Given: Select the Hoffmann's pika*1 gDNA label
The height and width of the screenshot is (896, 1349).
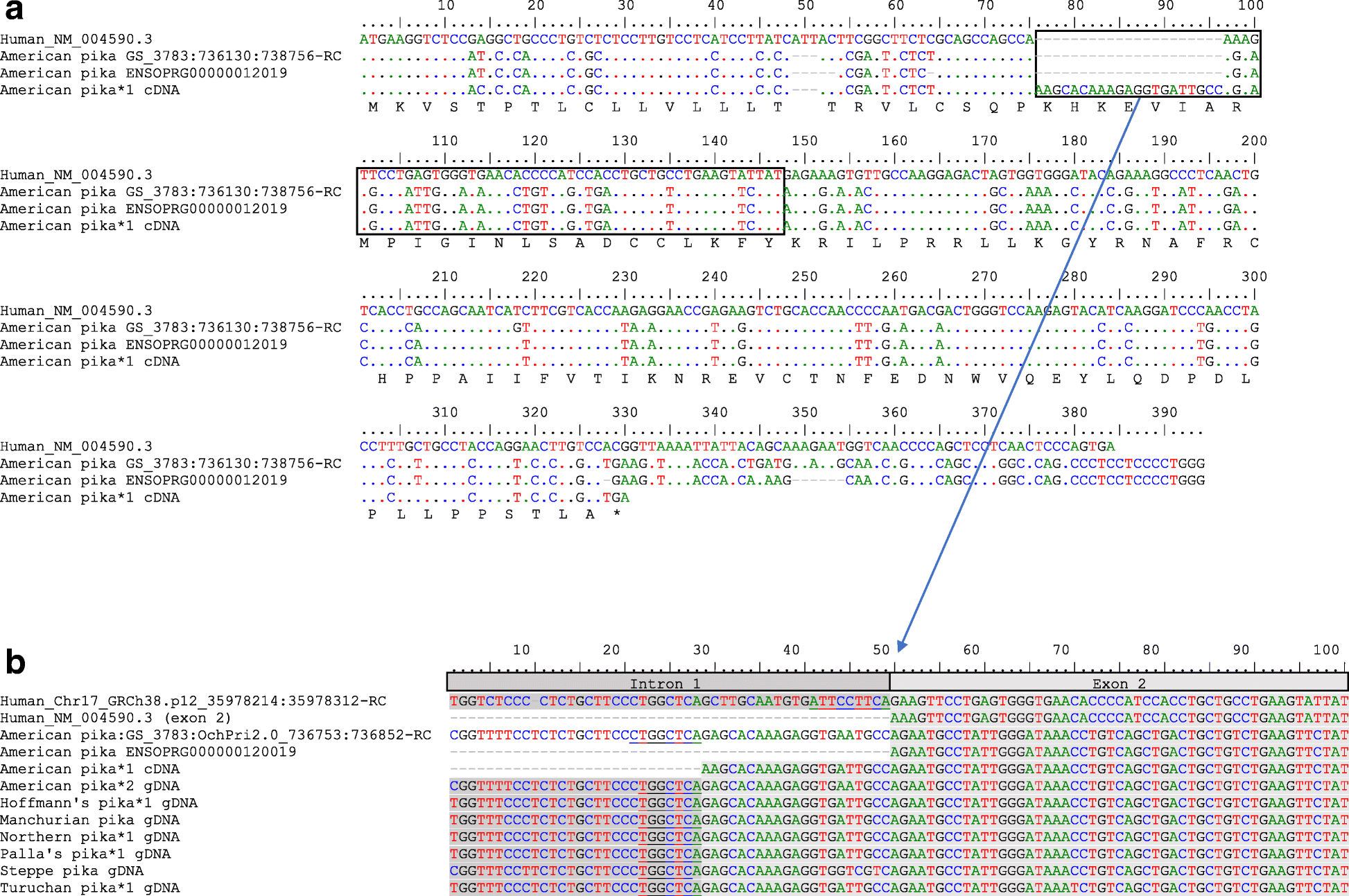Looking at the screenshot, I should point(99,803).
